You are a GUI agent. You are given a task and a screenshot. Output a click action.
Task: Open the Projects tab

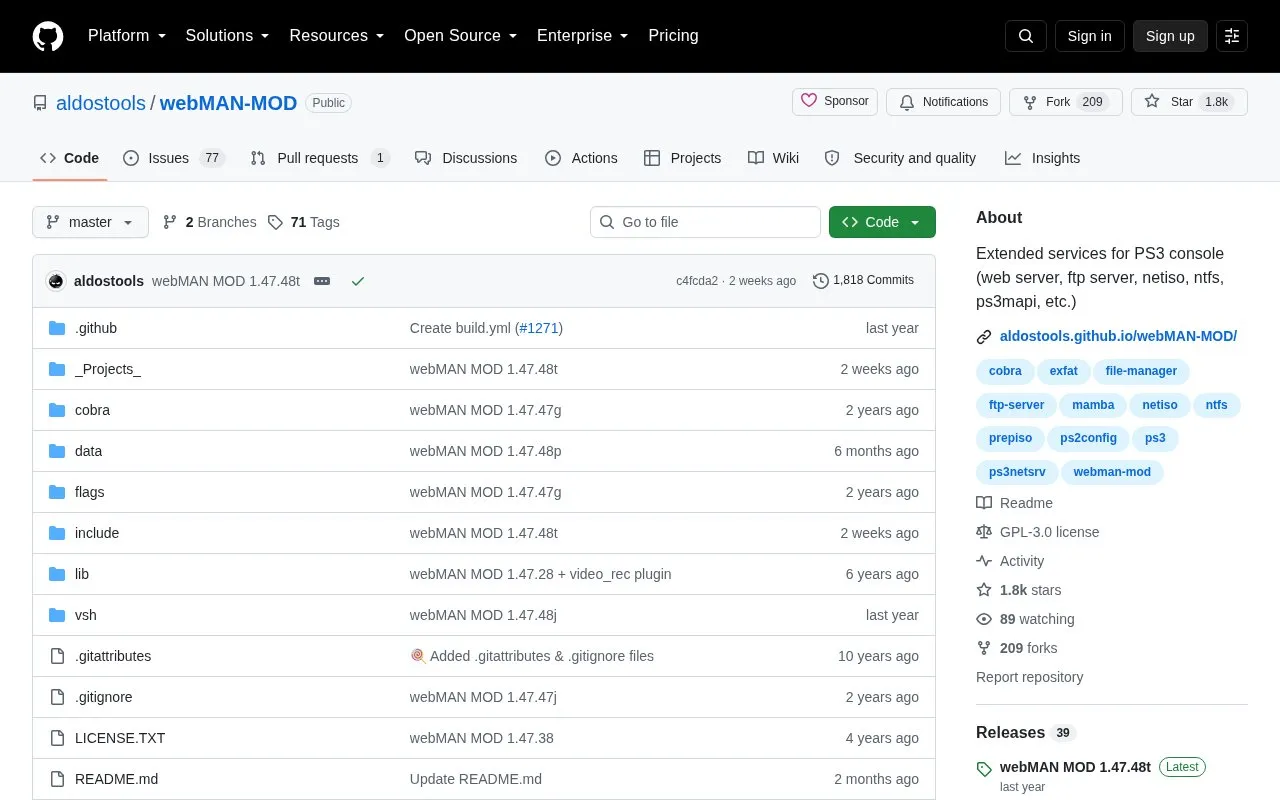(x=682, y=158)
